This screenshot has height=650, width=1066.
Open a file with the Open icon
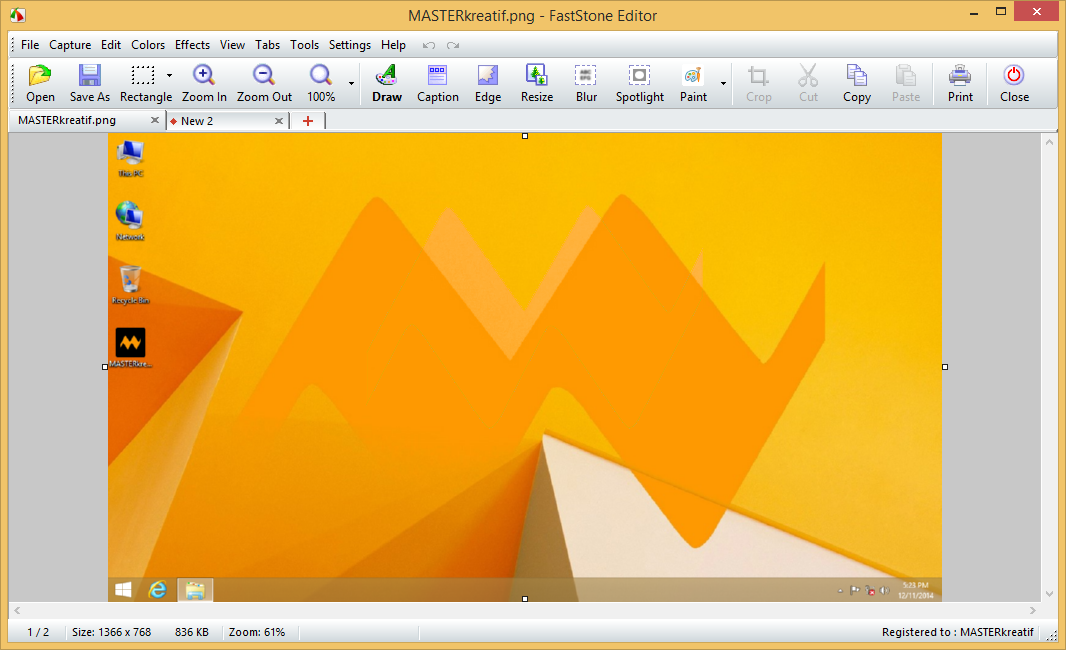(40, 84)
